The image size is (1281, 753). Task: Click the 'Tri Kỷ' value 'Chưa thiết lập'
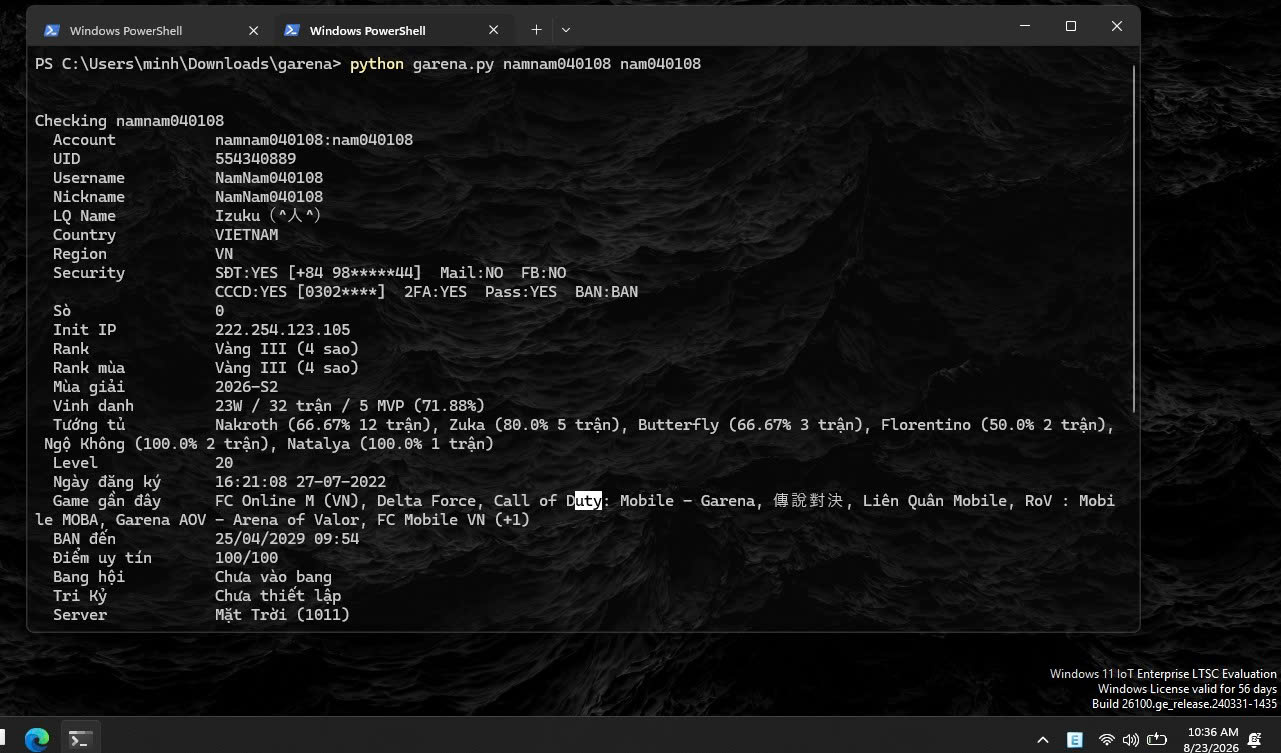coord(278,596)
